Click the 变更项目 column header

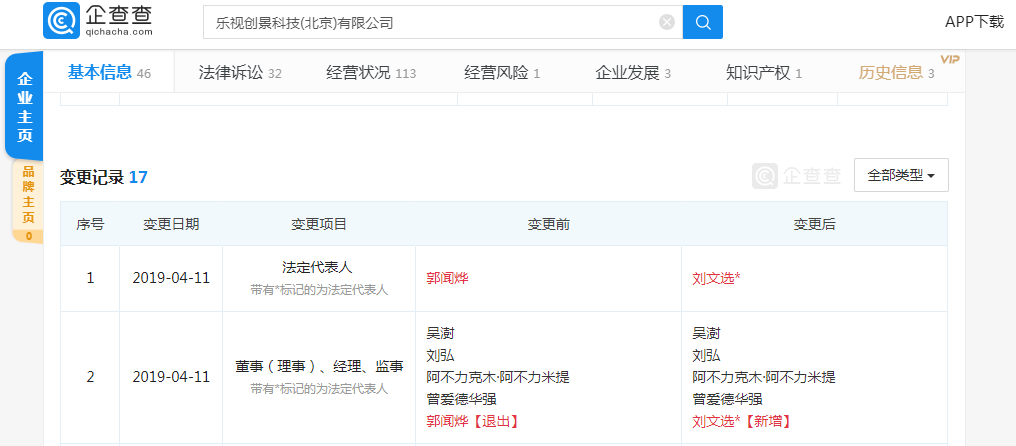(x=319, y=224)
